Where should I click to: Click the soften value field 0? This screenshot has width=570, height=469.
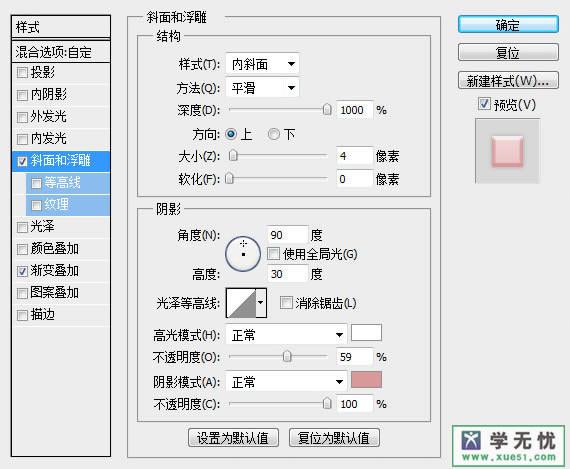pyautogui.click(x=355, y=179)
